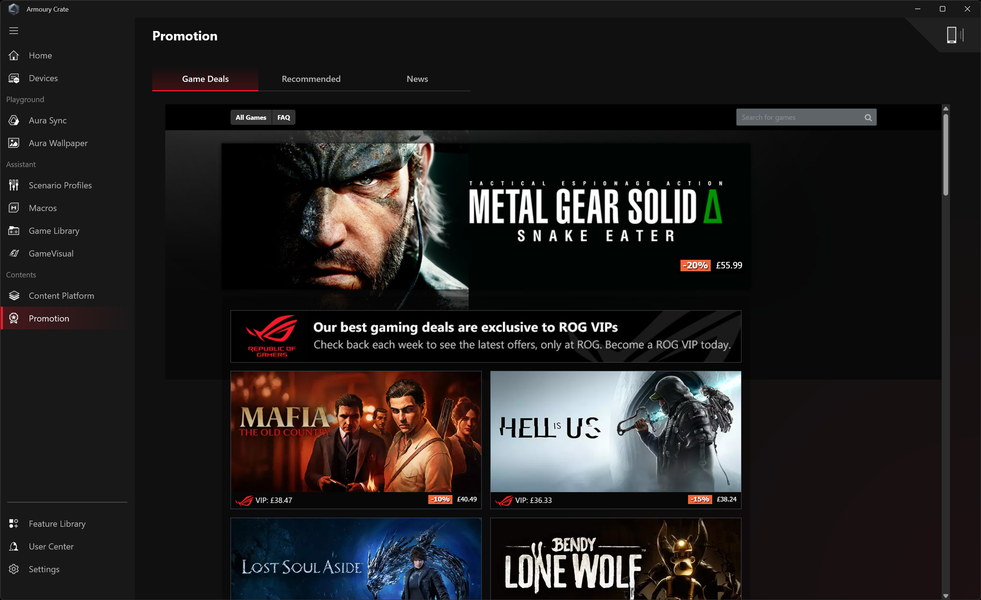Select the Promotion sidebar entry
The image size is (981, 600).
pos(68,318)
